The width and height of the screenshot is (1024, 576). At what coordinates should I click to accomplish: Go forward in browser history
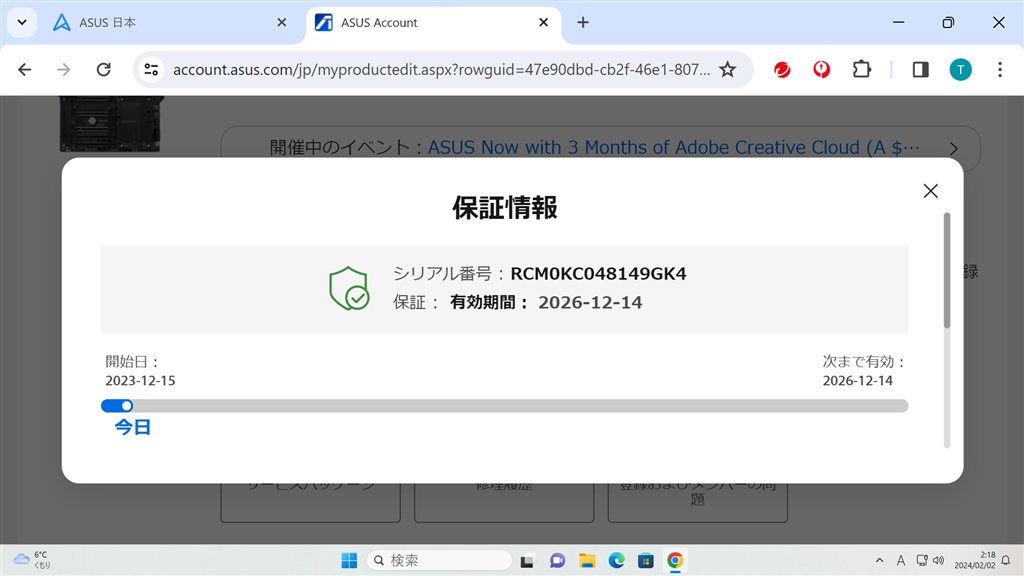(x=63, y=69)
